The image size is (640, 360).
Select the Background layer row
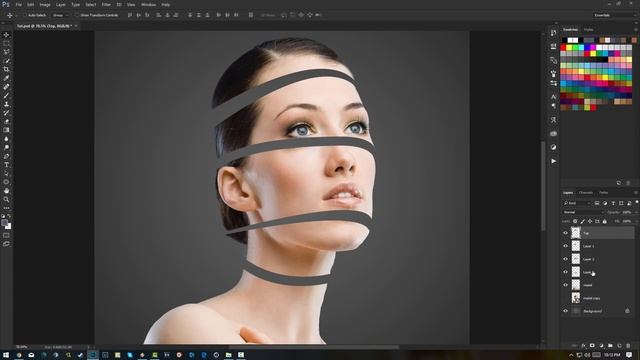coord(598,311)
